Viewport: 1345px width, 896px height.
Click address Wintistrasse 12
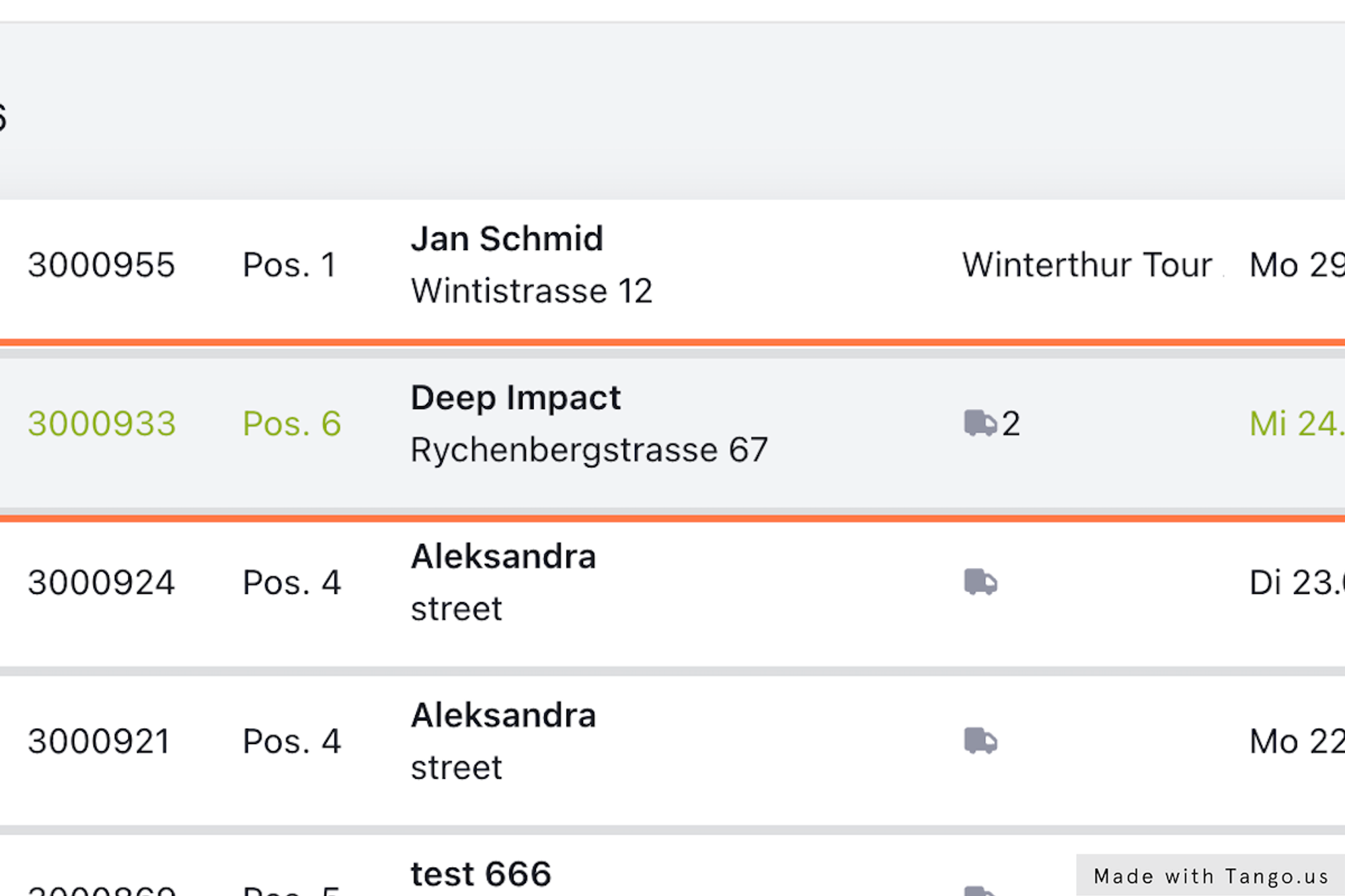coord(531,291)
